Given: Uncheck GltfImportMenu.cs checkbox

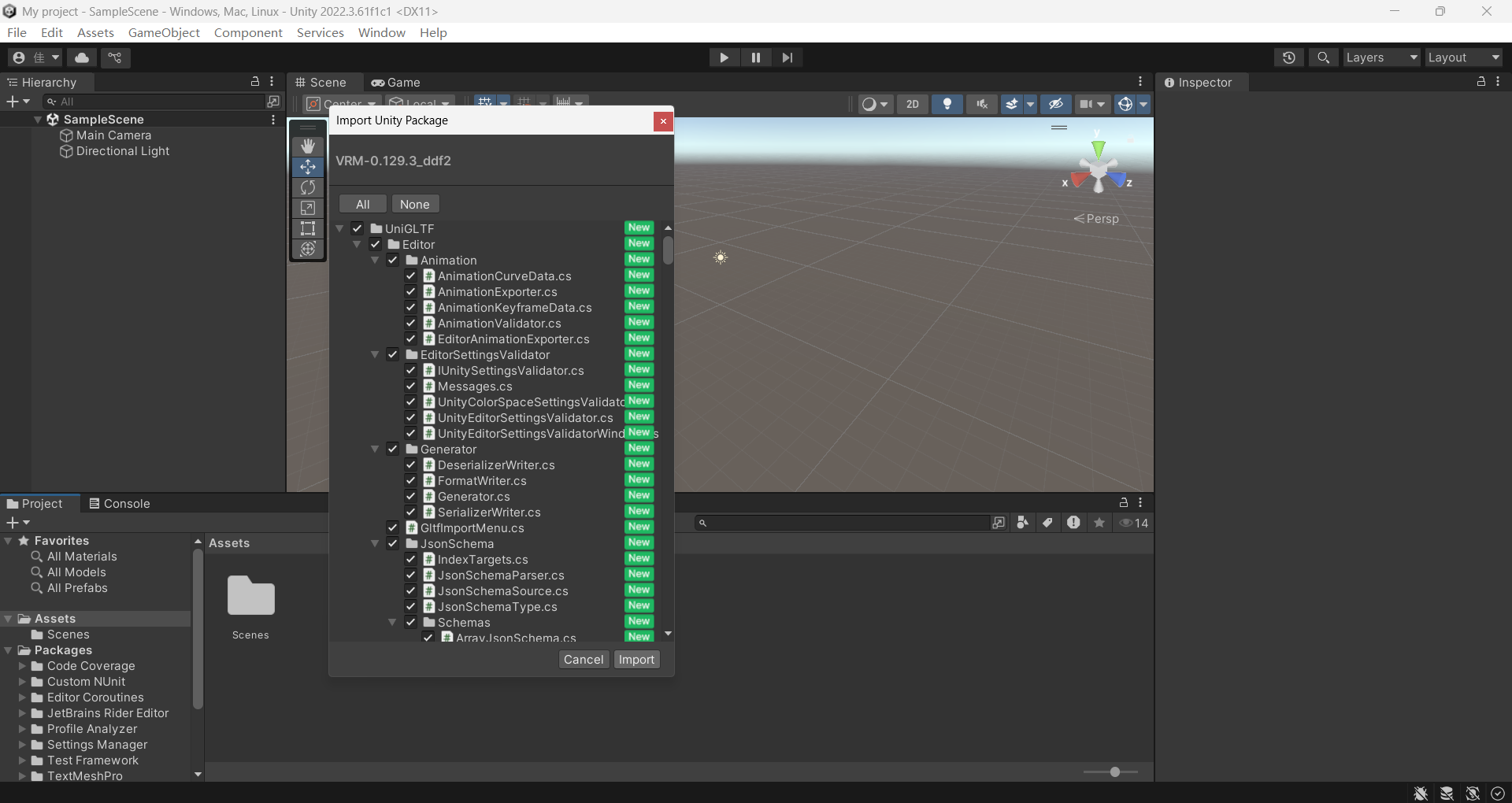Looking at the screenshot, I should point(393,527).
